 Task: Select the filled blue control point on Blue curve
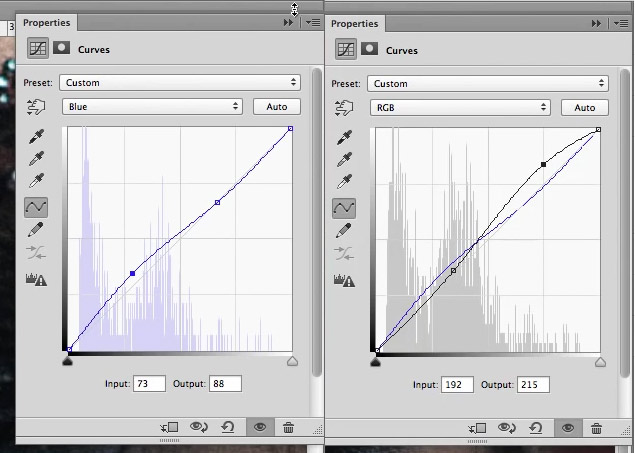132,274
